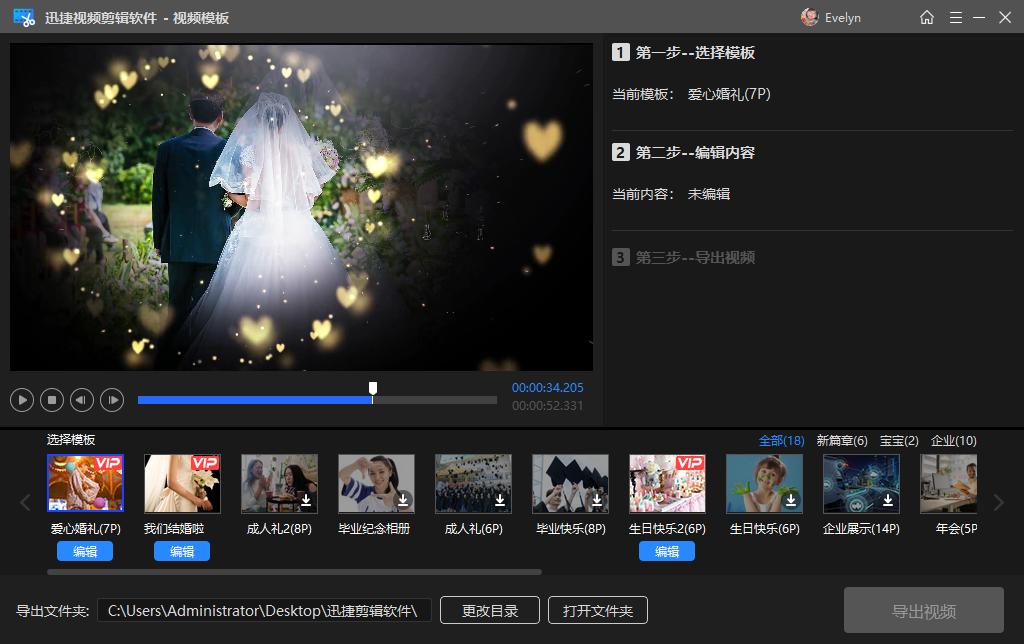The height and width of the screenshot is (644, 1024).
Task: Open 更改目录 to change export folder
Action: (x=489, y=610)
